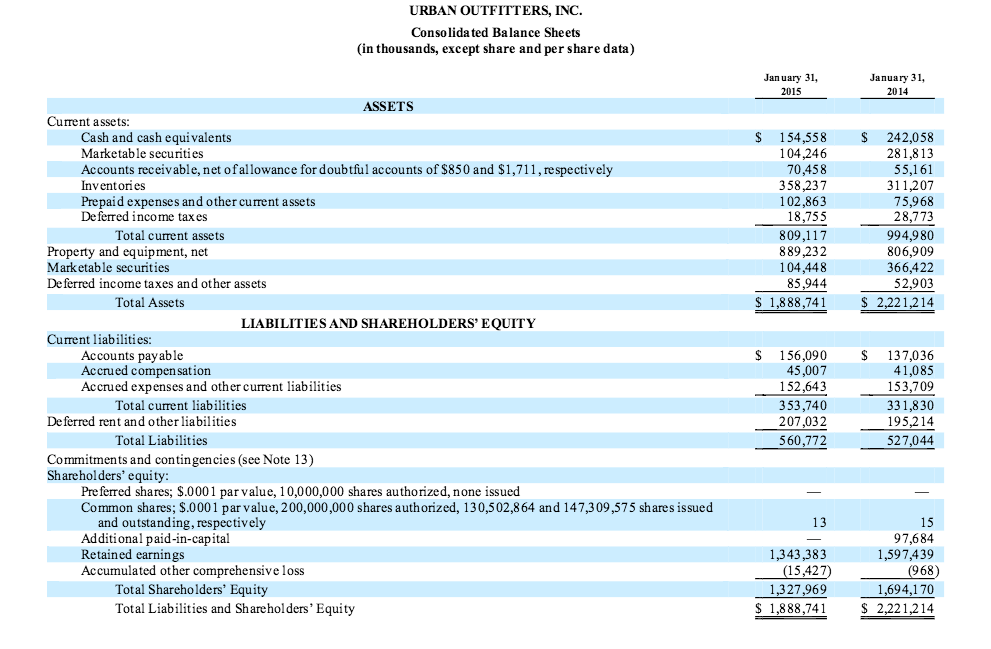Click total liabilities value "560,772"

click(x=803, y=440)
